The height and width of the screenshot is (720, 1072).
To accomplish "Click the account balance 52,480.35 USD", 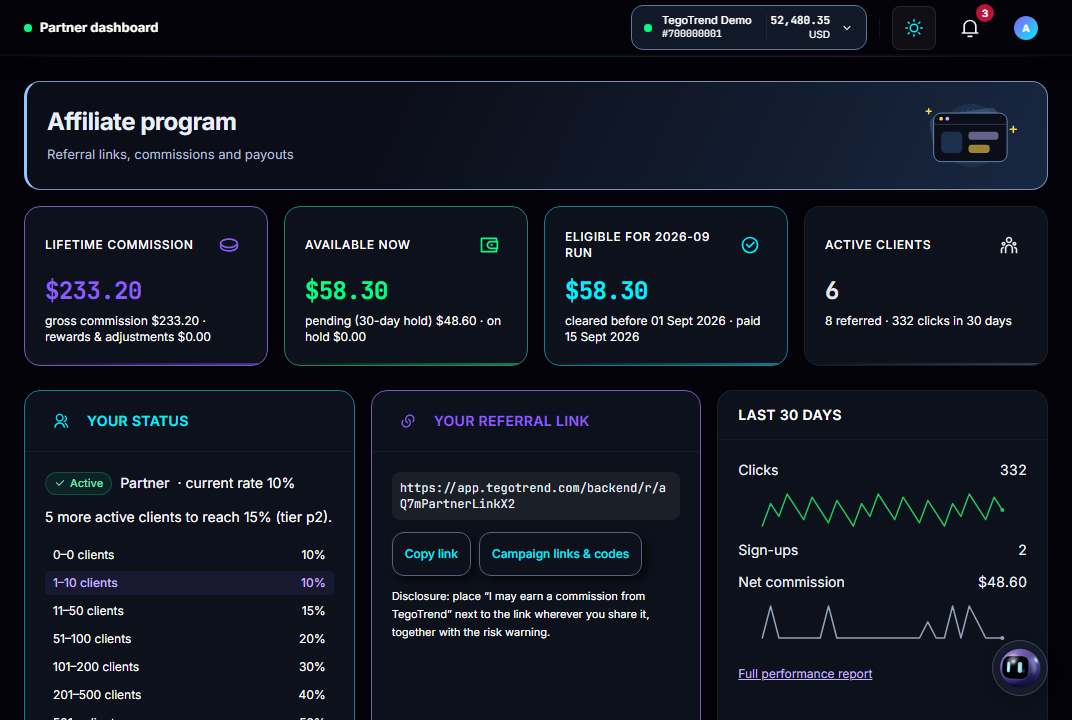I will pos(800,27).
